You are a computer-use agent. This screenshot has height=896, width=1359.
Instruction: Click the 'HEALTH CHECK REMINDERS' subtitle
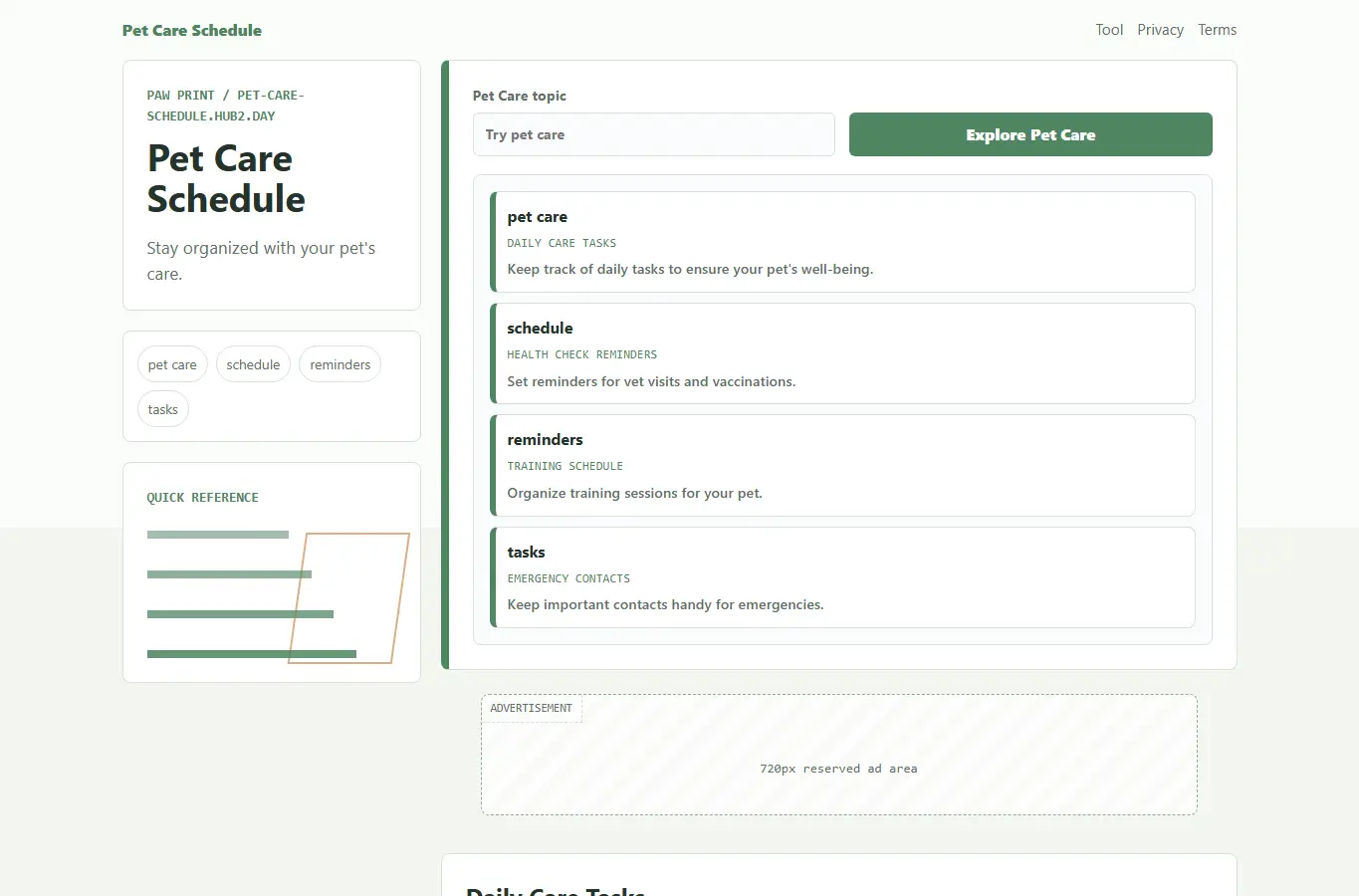(x=581, y=354)
